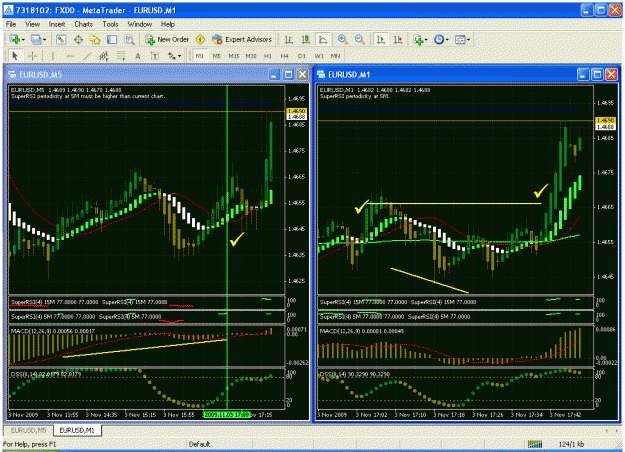Click the Default profile in status bar
Image resolution: width=625 pixels, height=452 pixels.
199,444
